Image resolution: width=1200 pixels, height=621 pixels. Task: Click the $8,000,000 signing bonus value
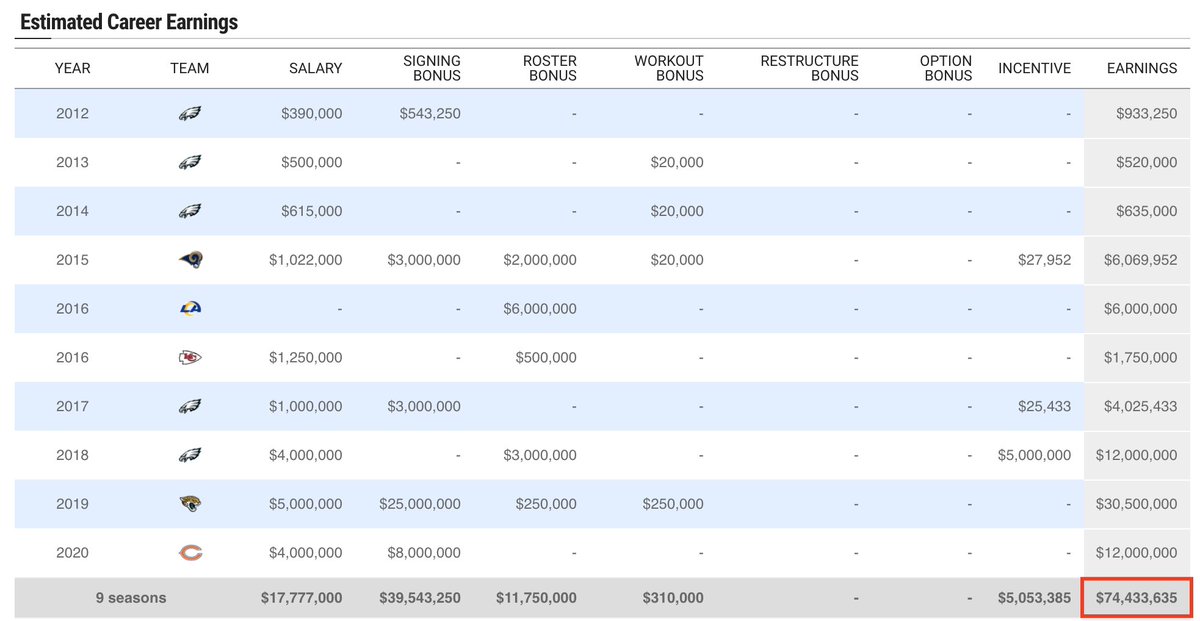424,553
